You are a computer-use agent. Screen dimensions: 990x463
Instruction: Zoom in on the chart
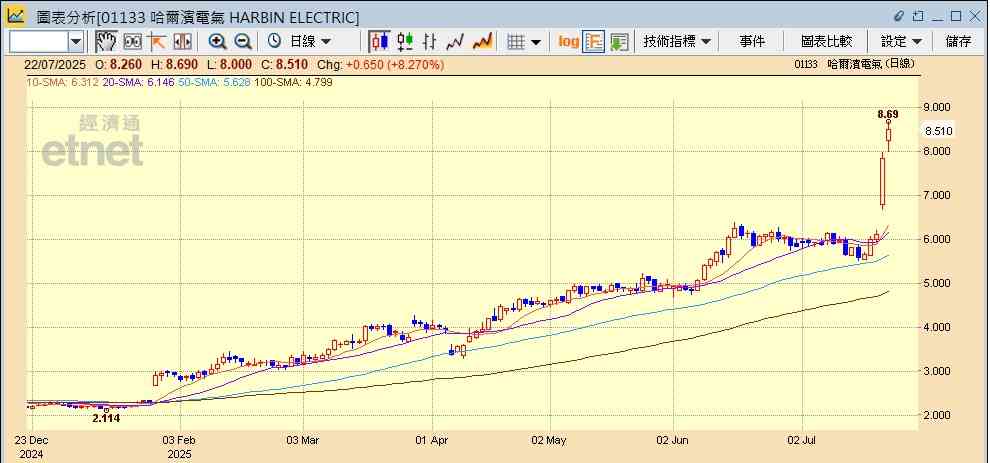pyautogui.click(x=218, y=42)
